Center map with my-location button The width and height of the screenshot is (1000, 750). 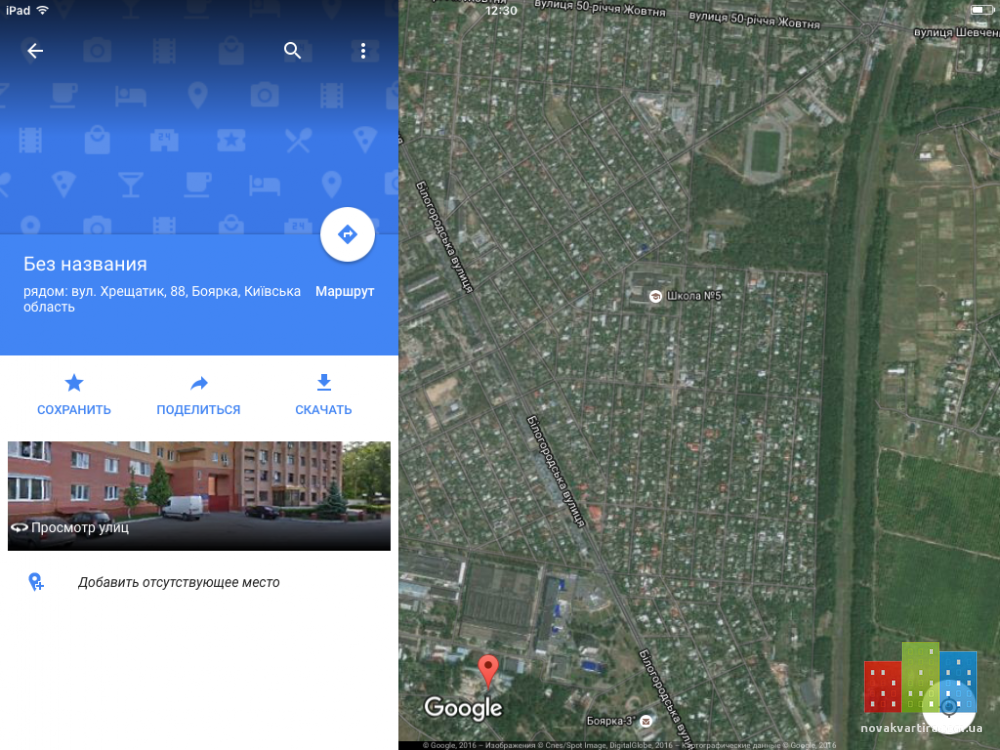pos(949,707)
